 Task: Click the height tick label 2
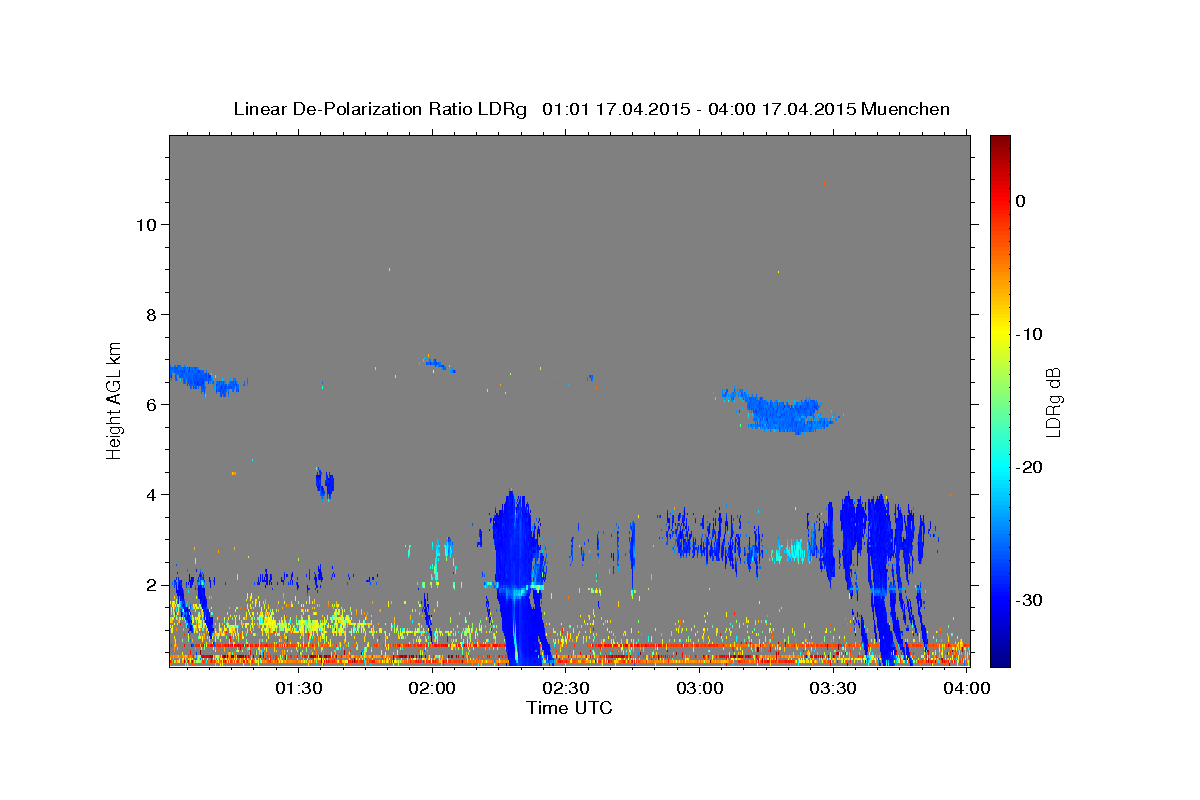[x=151, y=584]
